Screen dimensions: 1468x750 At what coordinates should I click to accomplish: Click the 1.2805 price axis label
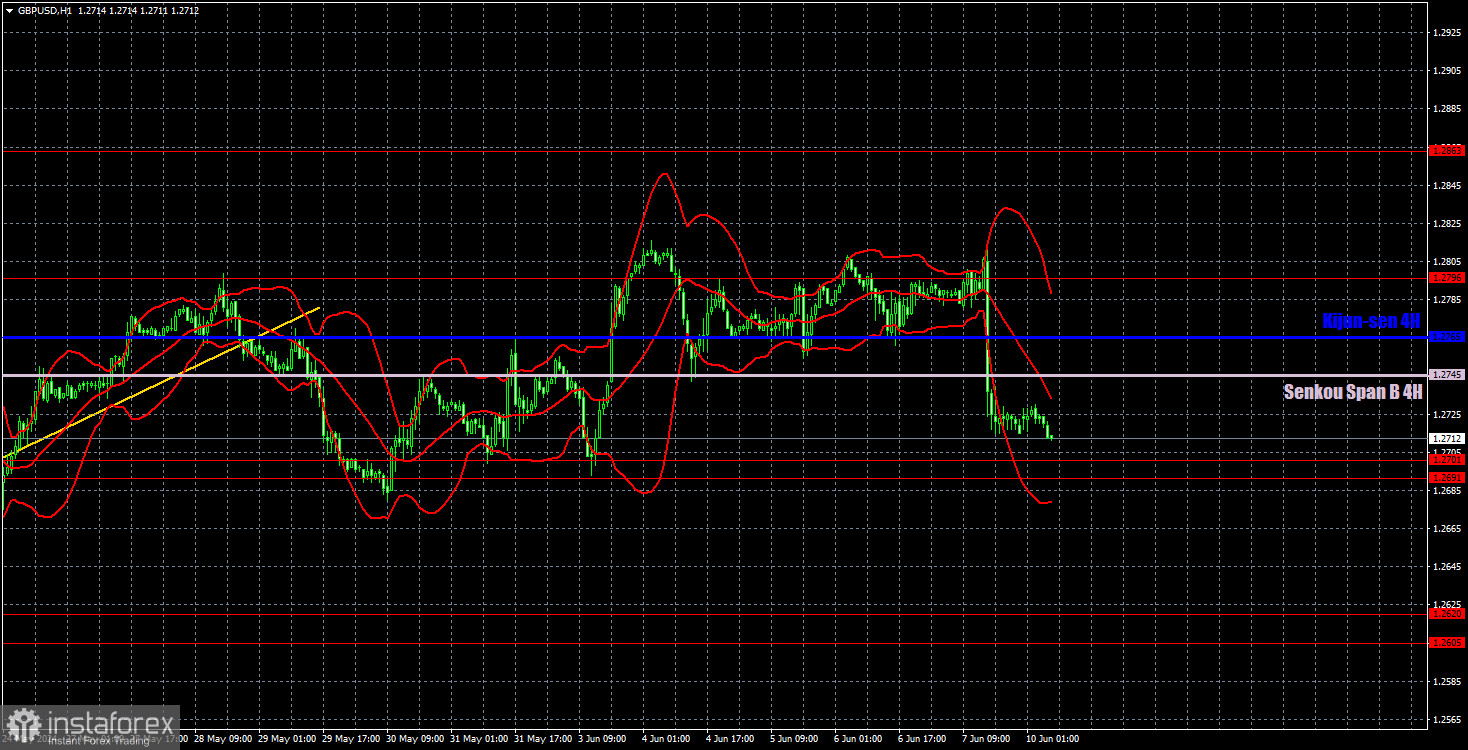tap(1447, 262)
